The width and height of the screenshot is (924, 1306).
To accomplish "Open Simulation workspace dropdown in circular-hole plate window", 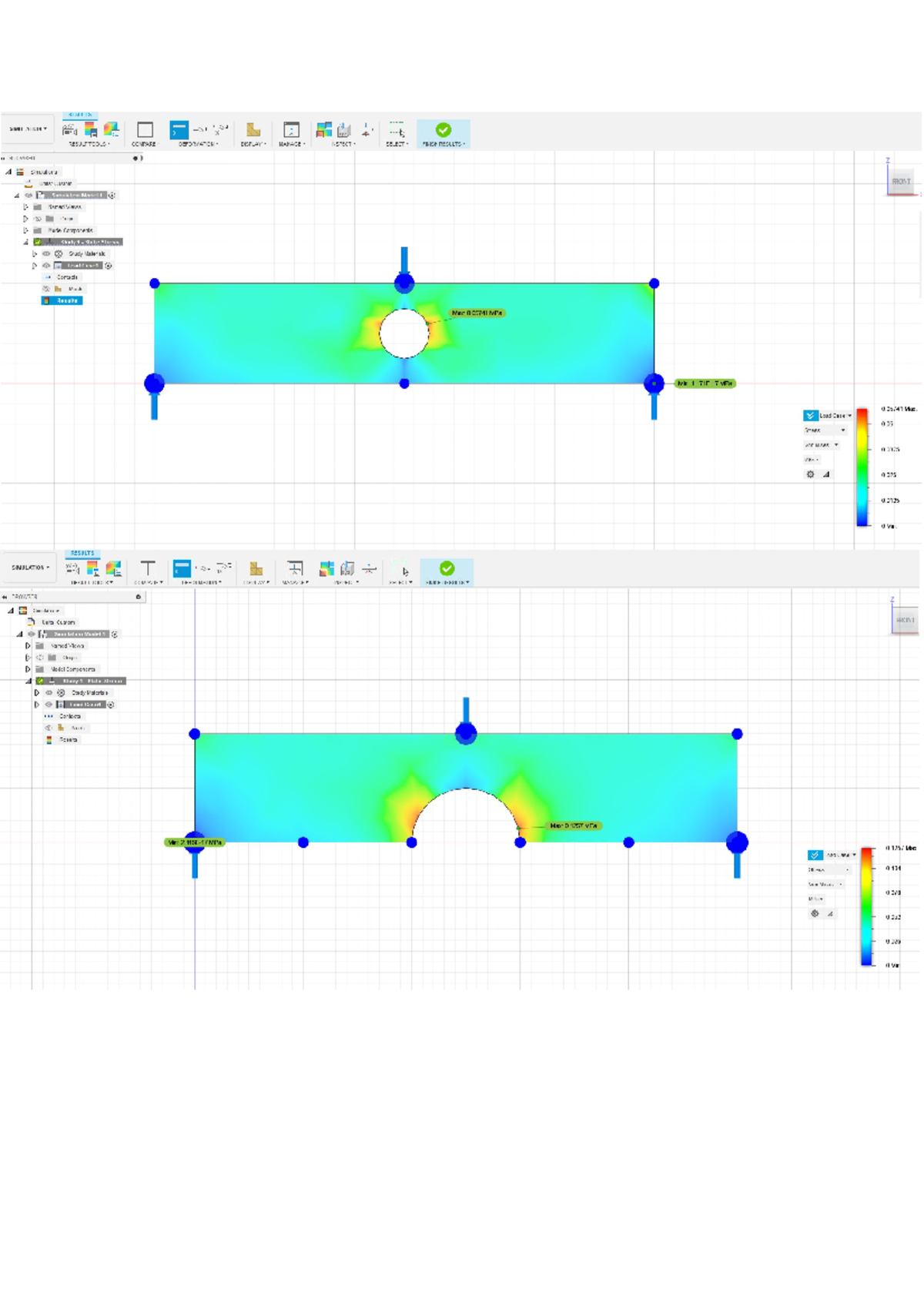I will point(28,129).
